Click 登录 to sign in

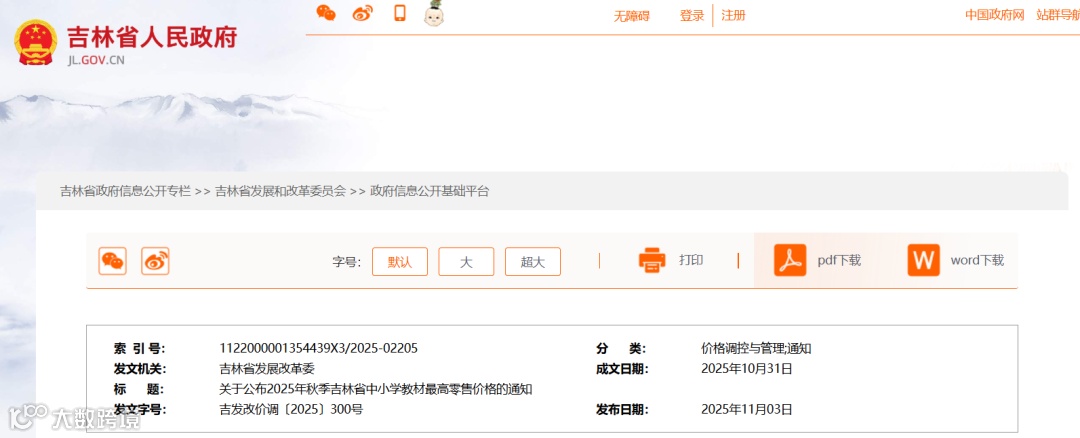pyautogui.click(x=692, y=15)
